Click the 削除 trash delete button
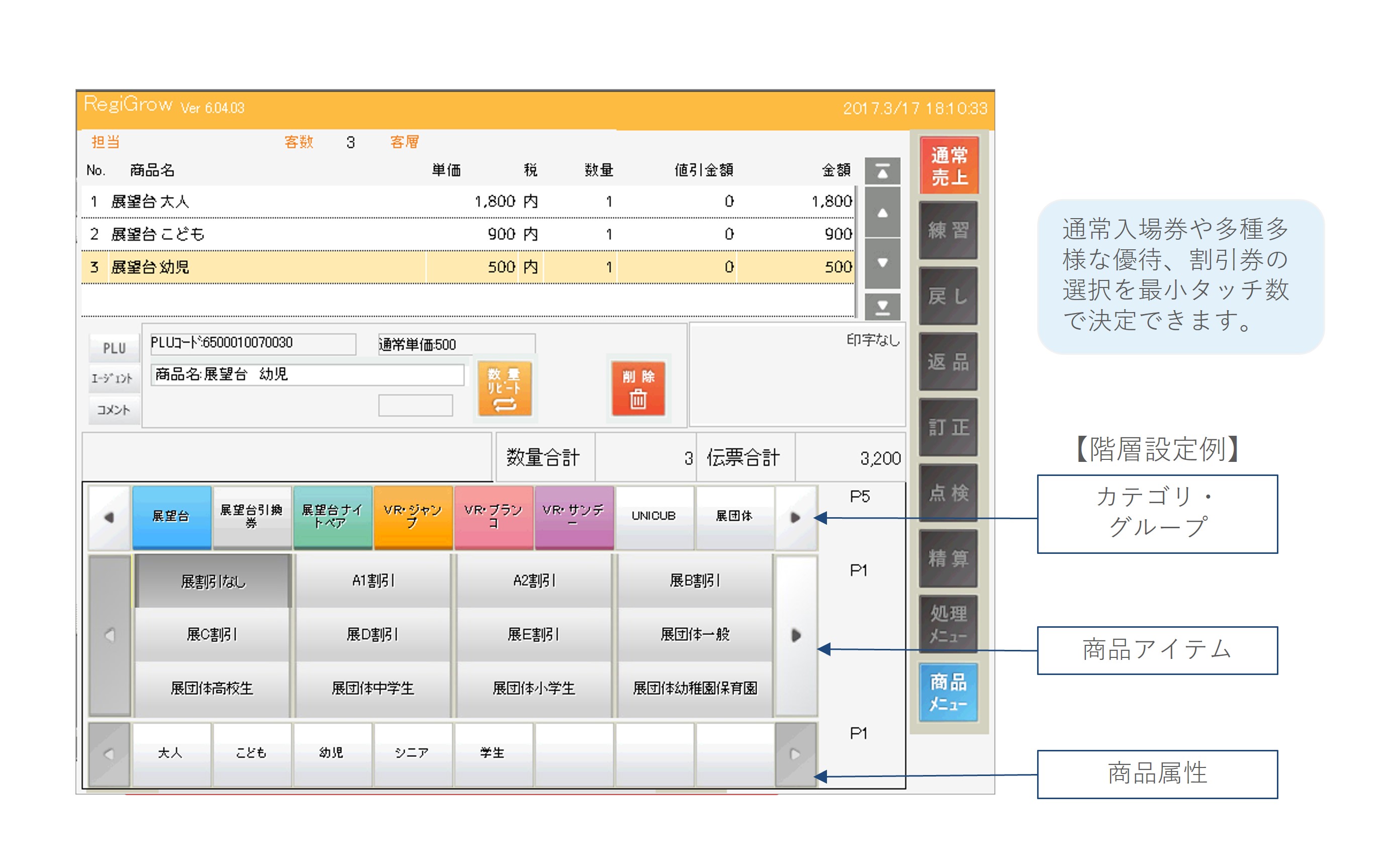Image resolution: width=1388 pixels, height=868 pixels. [x=638, y=388]
